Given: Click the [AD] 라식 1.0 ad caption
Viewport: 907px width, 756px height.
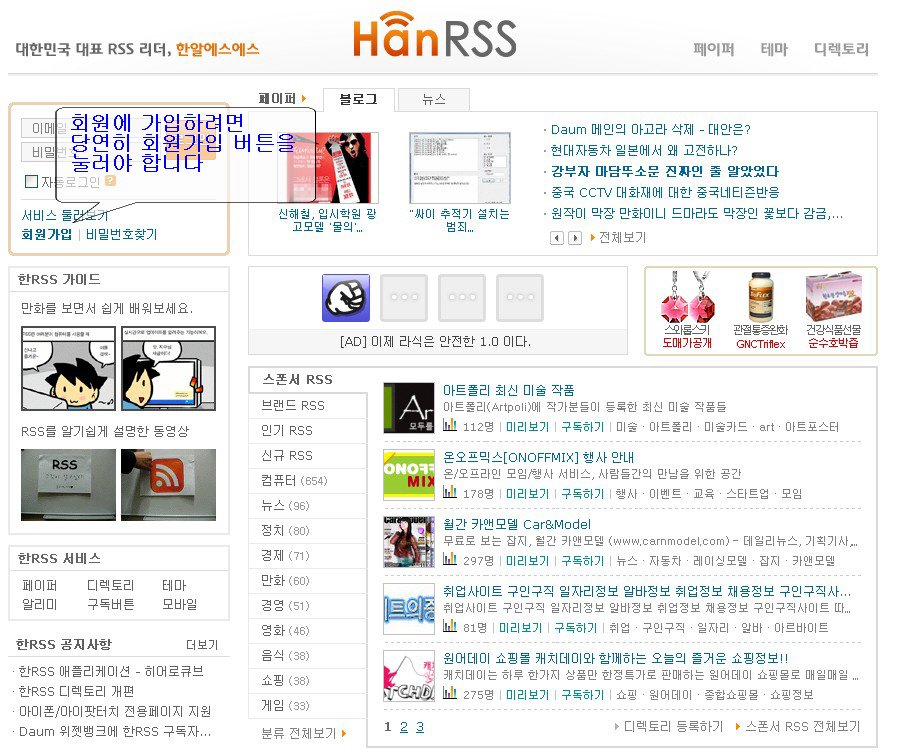Looking at the screenshot, I should 435,342.
